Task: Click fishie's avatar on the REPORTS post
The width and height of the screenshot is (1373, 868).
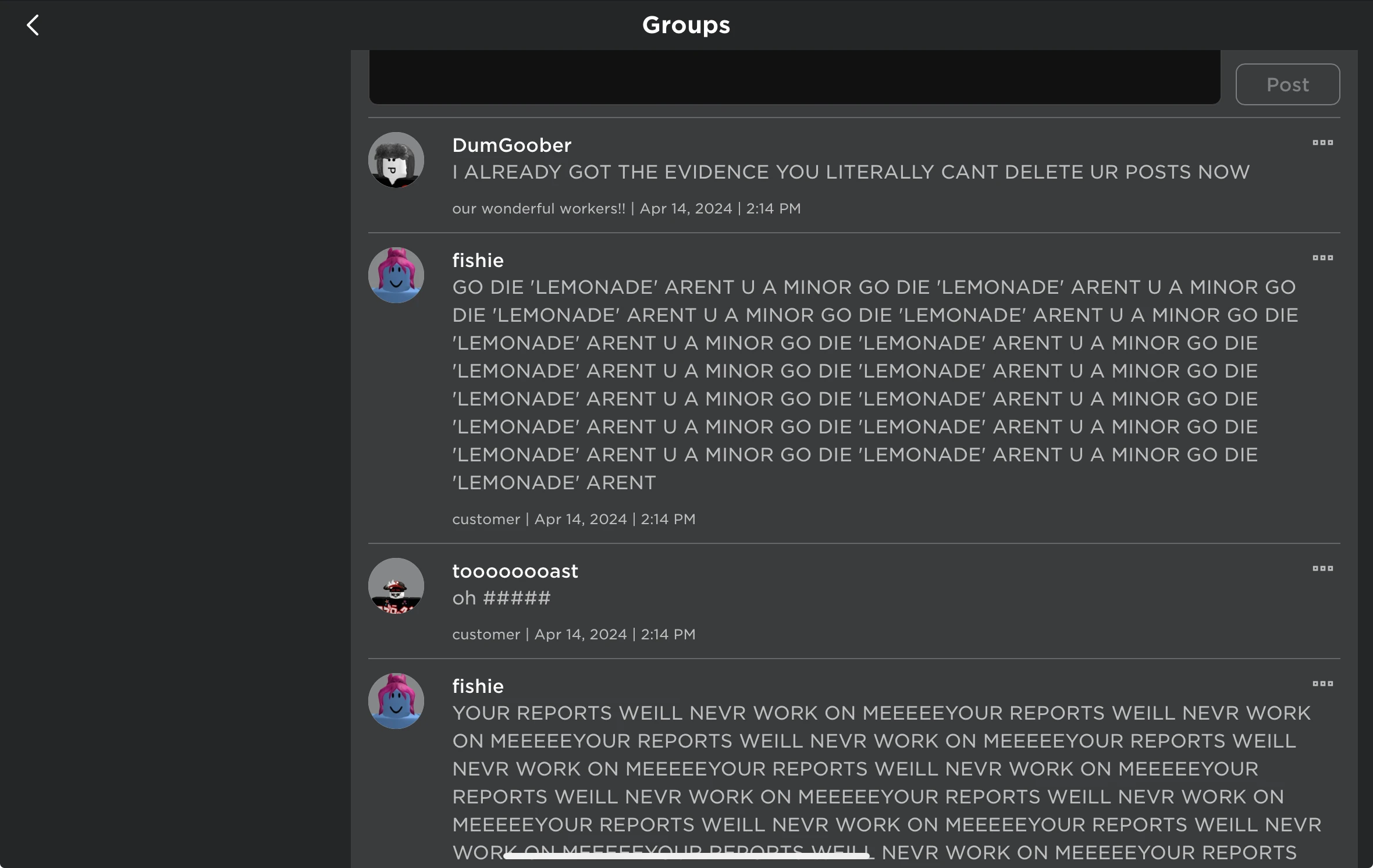Action: (396, 701)
